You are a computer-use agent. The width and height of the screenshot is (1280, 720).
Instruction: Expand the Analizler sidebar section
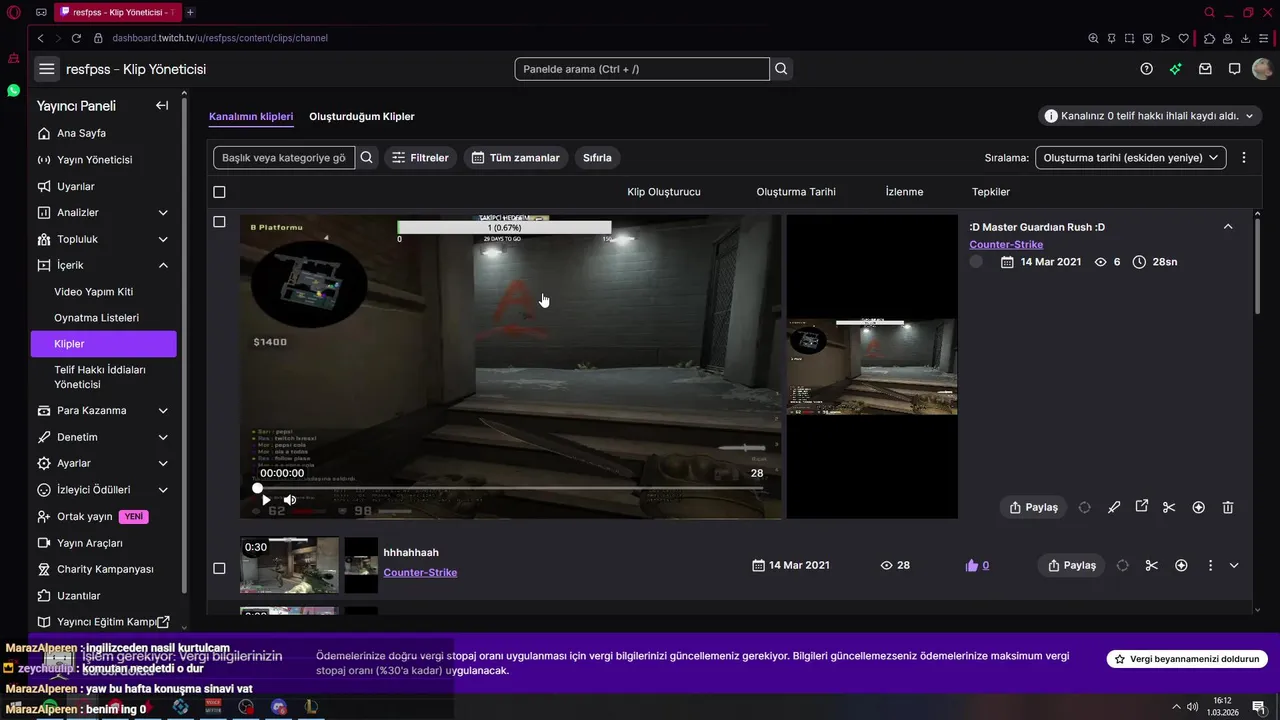pyautogui.click(x=163, y=212)
